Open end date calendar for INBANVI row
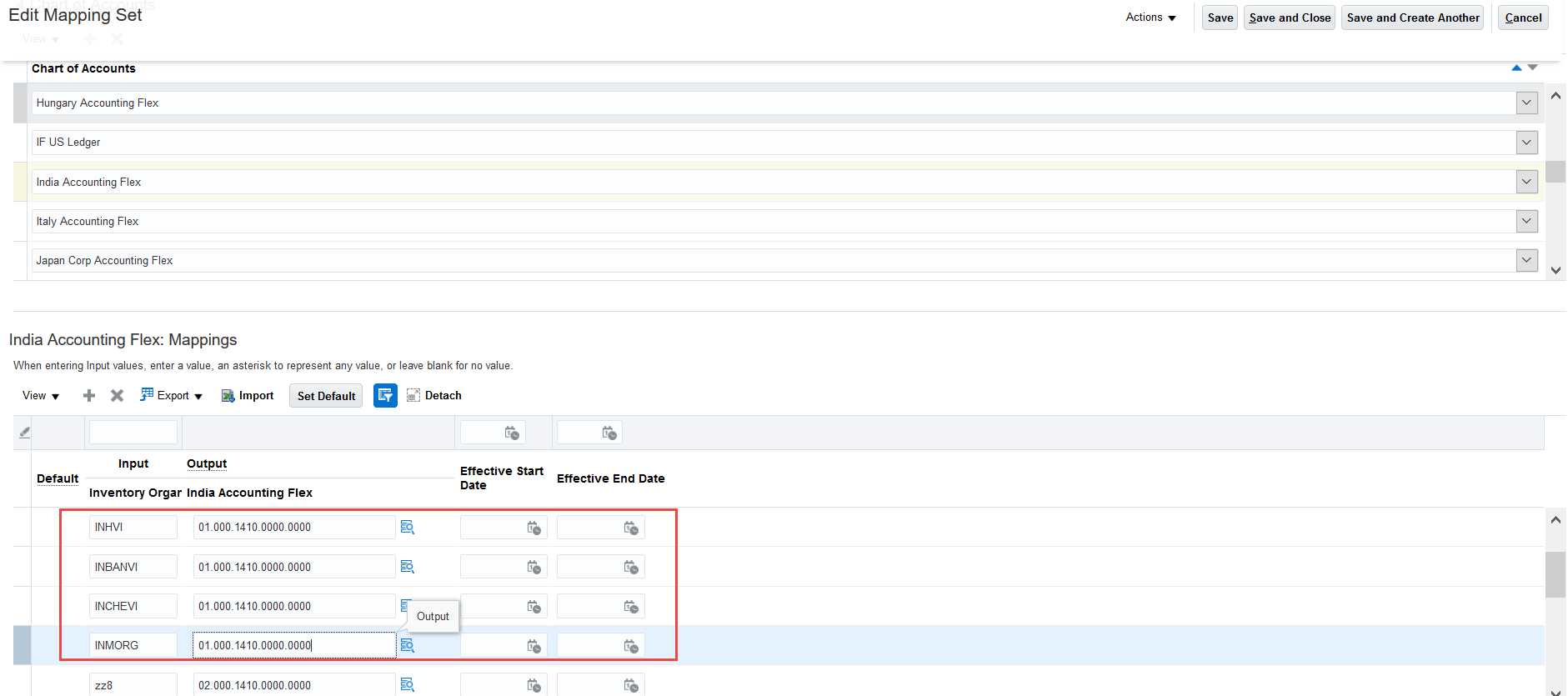Image resolution: width=1568 pixels, height=696 pixels. [631, 567]
